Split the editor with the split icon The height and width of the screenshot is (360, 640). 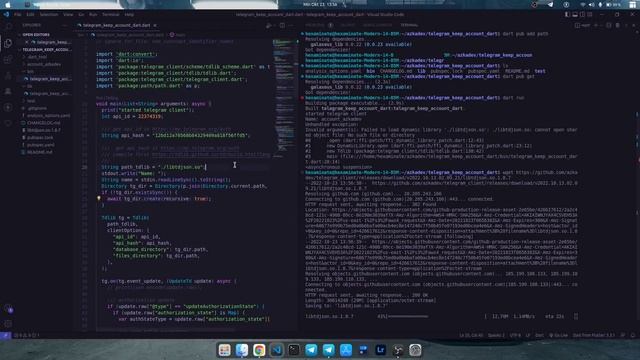pos(282,25)
